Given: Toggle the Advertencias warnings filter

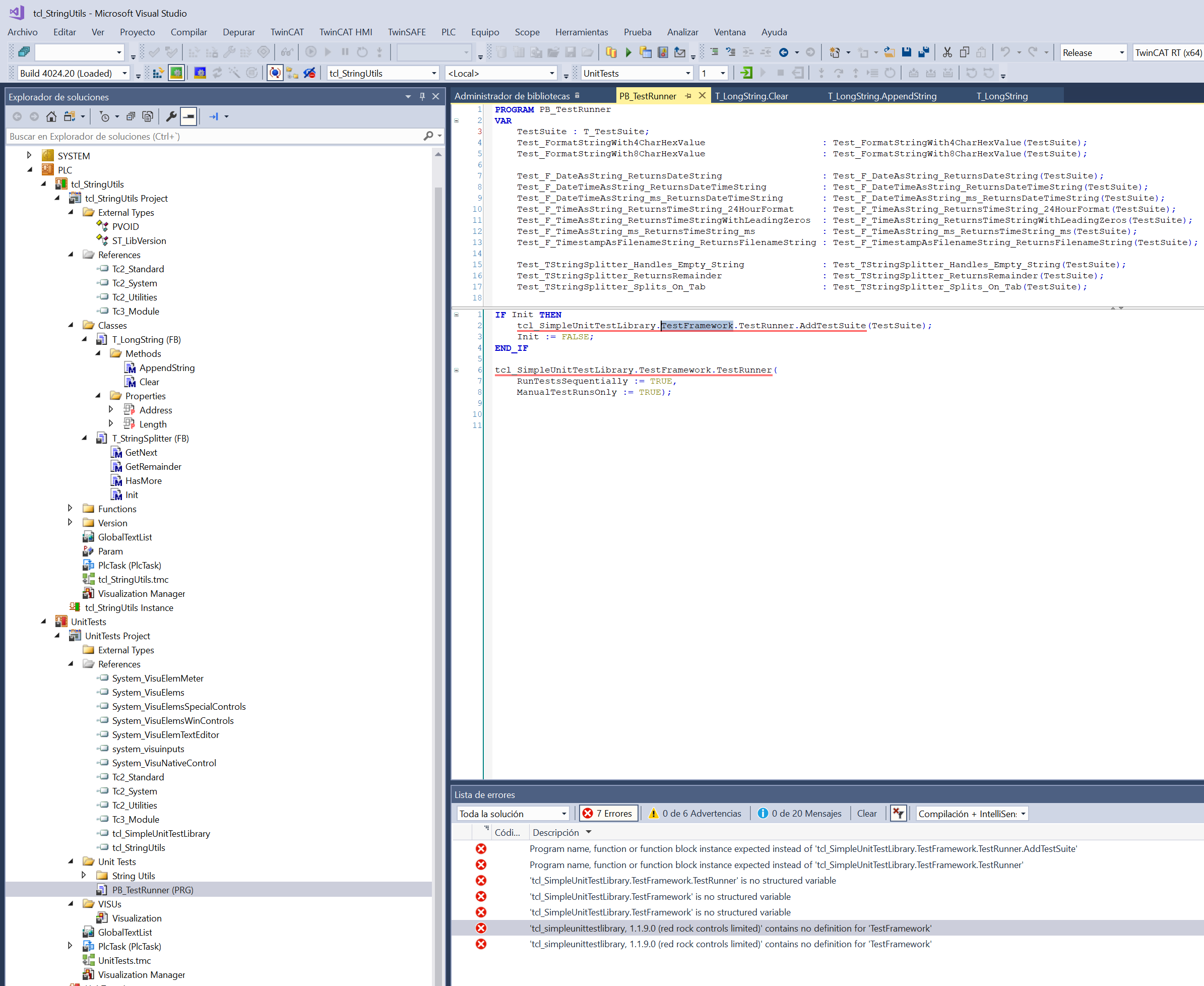Looking at the screenshot, I should 694,813.
